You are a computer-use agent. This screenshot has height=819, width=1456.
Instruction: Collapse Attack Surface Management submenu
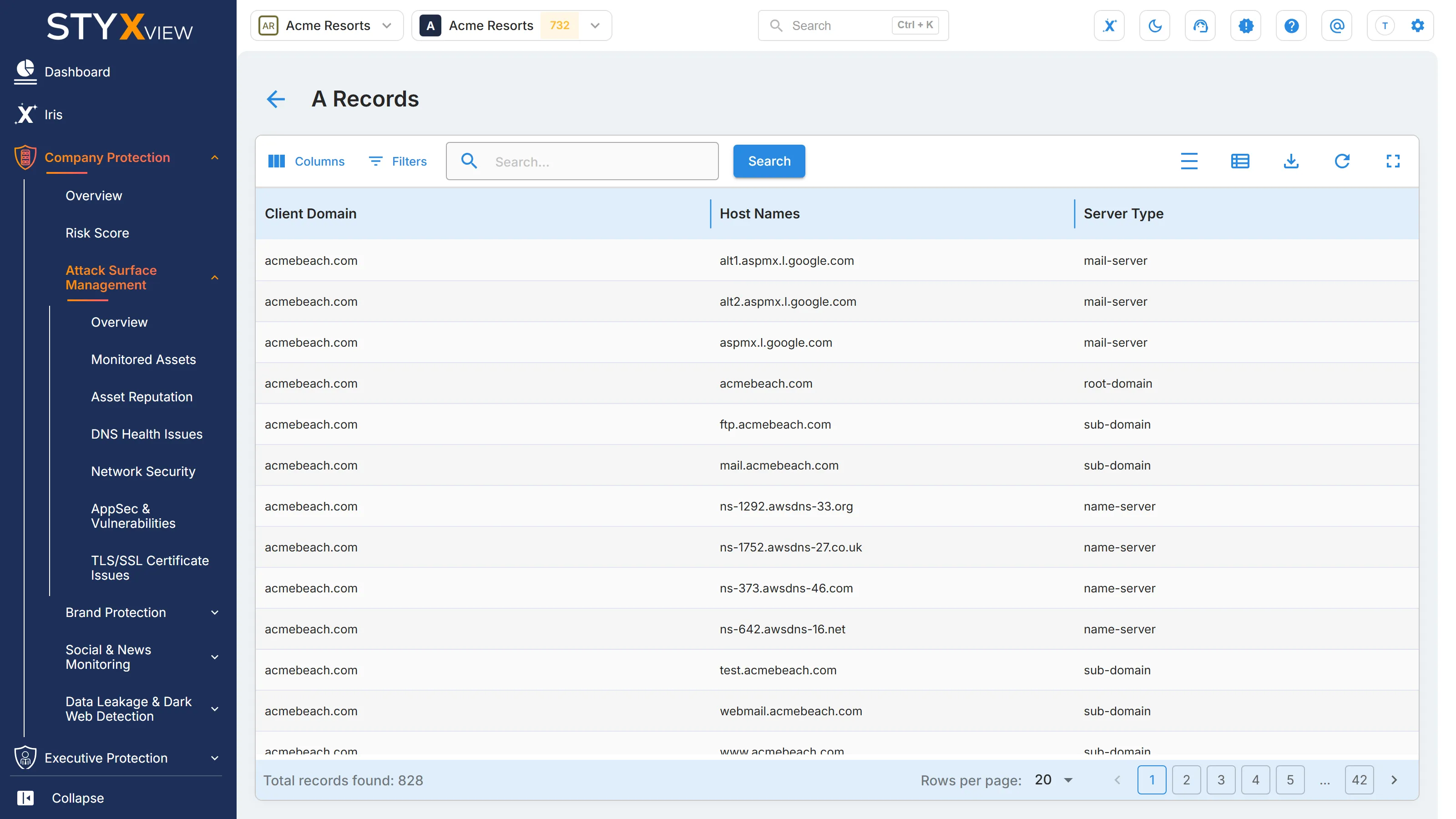(215, 278)
